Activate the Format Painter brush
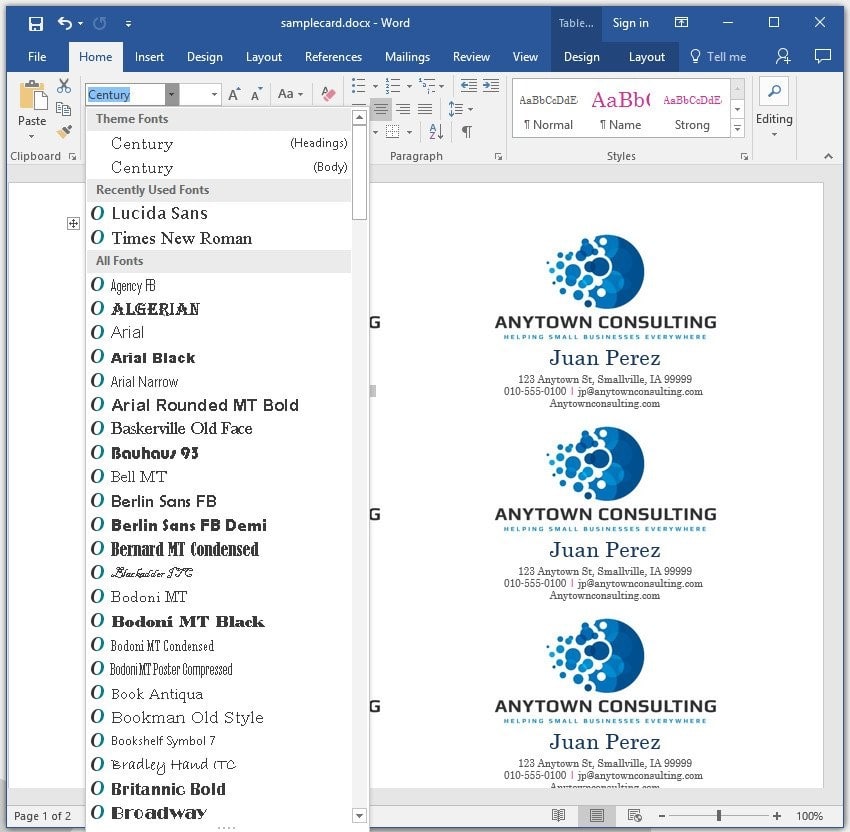 [x=64, y=132]
